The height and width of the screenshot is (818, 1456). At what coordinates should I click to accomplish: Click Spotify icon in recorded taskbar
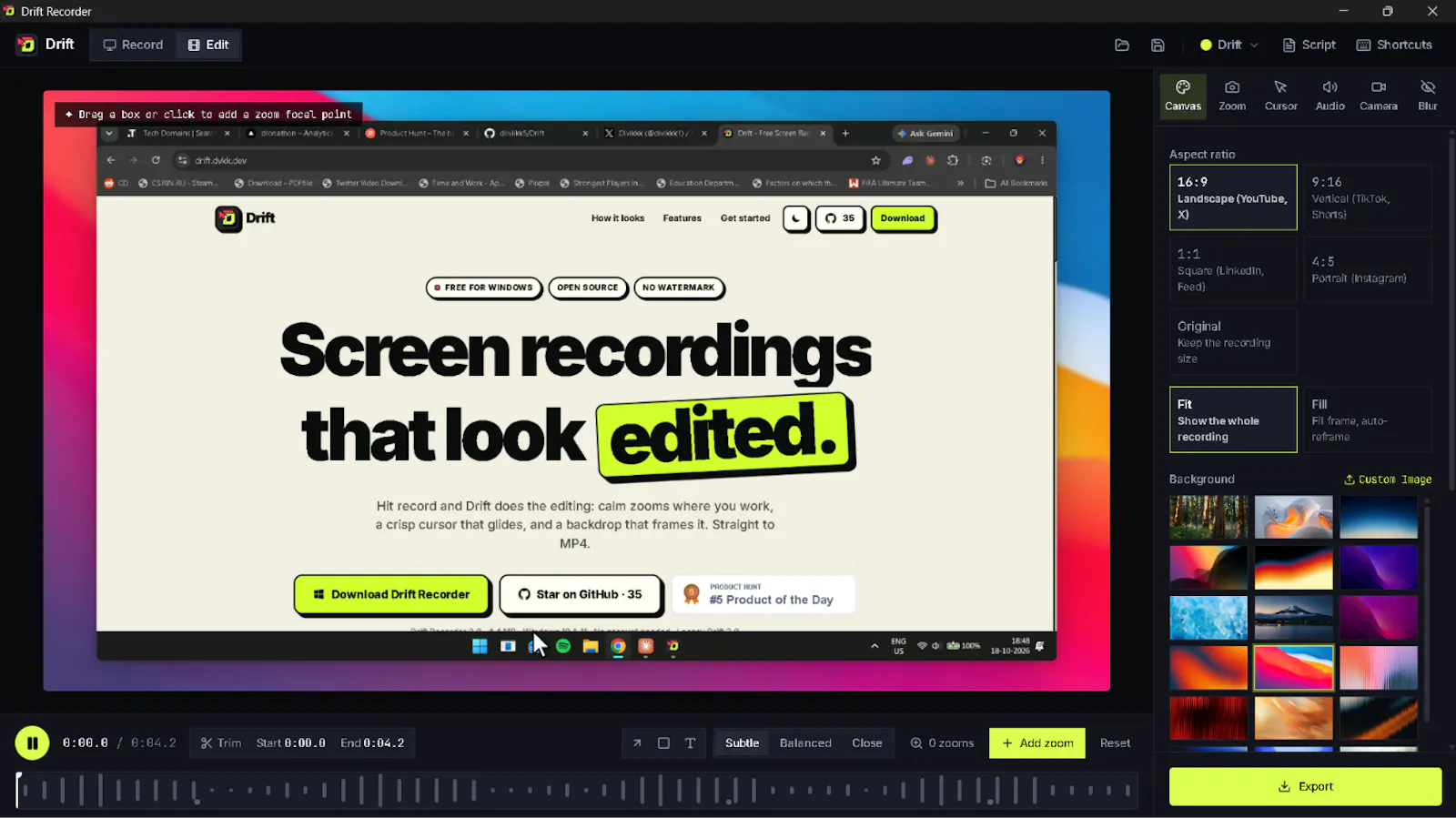pos(563,646)
